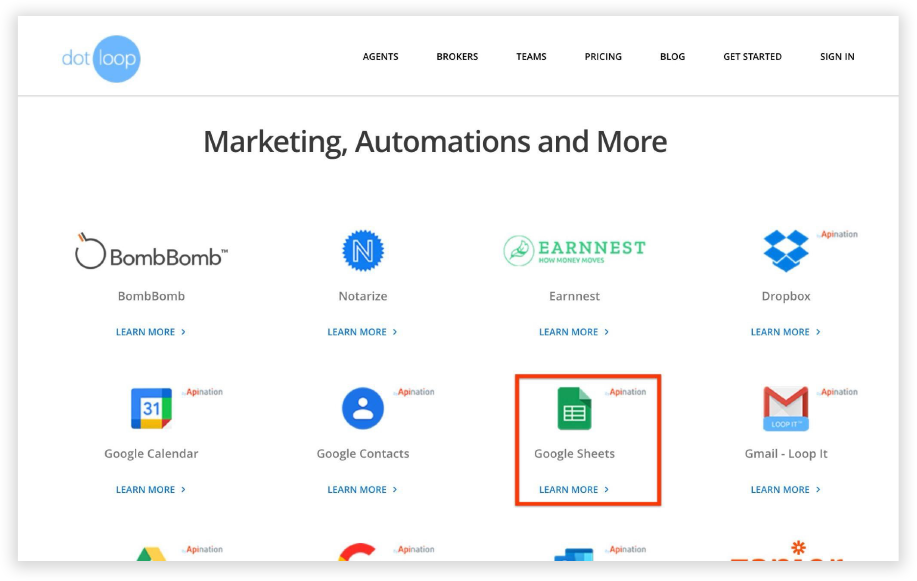Click the Google Sheets icon
The width and height of the screenshot is (917, 581).
(574, 408)
